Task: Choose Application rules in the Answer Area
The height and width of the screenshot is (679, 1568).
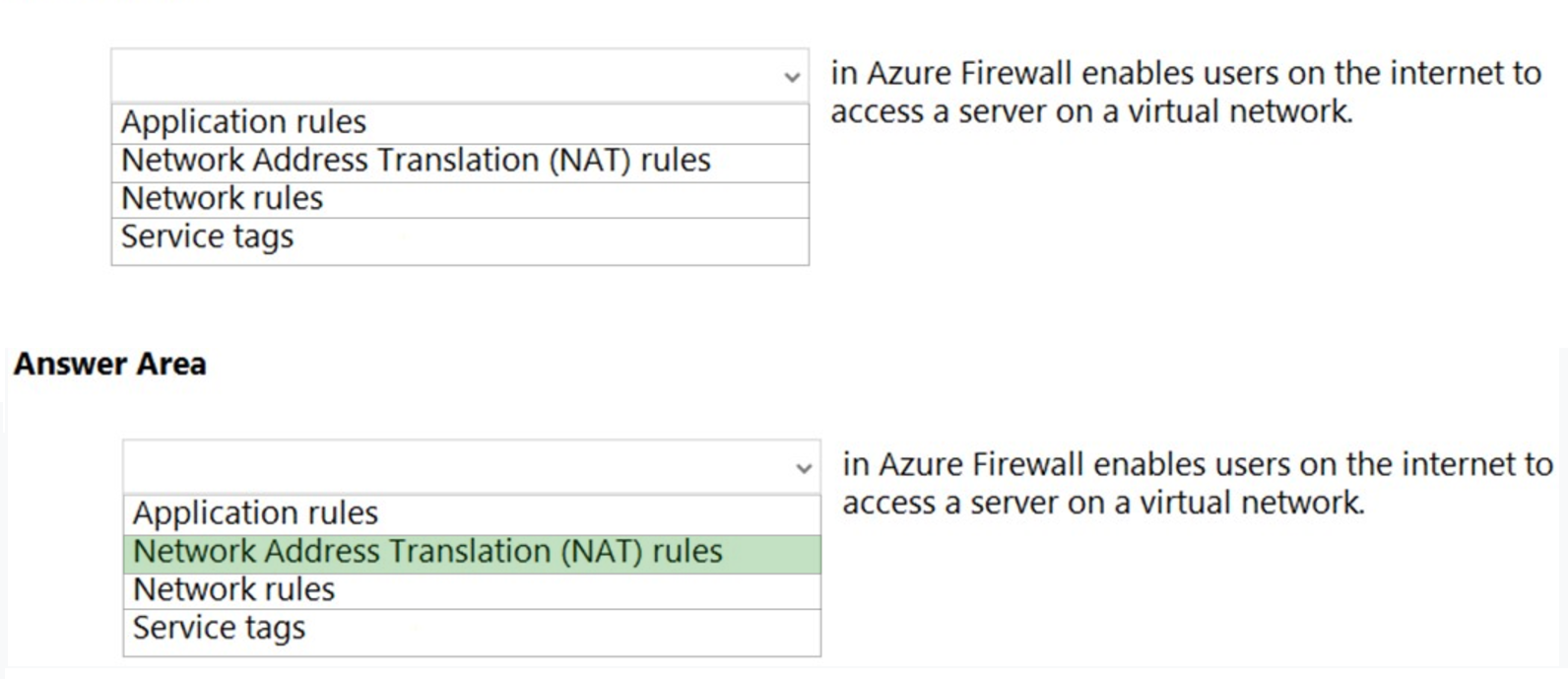Action: coord(255,512)
